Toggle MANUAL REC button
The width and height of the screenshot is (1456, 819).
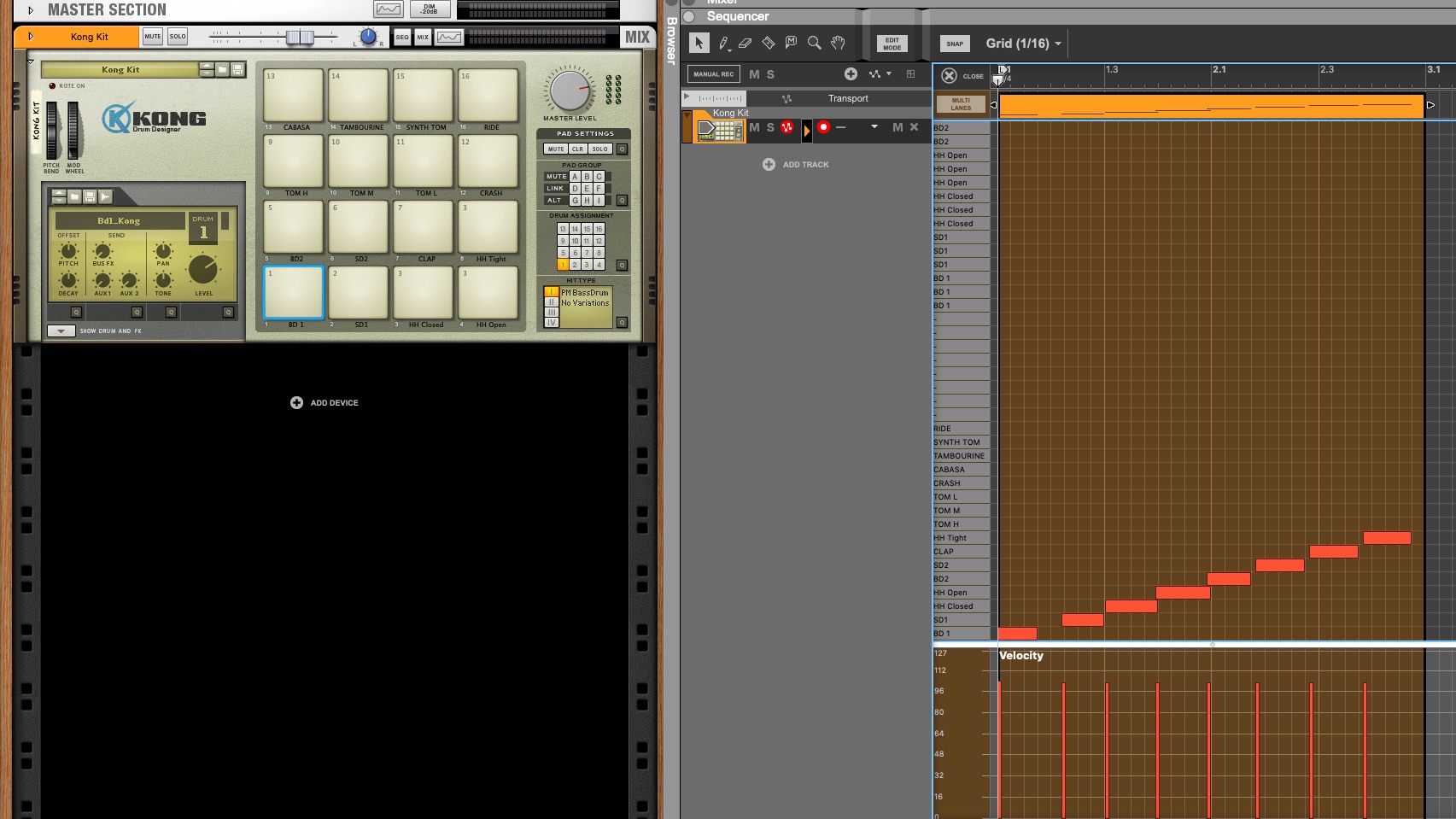pos(714,74)
